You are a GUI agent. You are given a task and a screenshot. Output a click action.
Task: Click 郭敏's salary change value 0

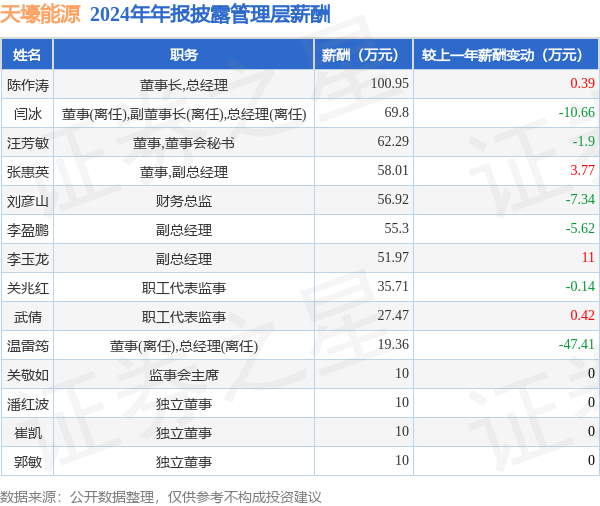(591, 460)
